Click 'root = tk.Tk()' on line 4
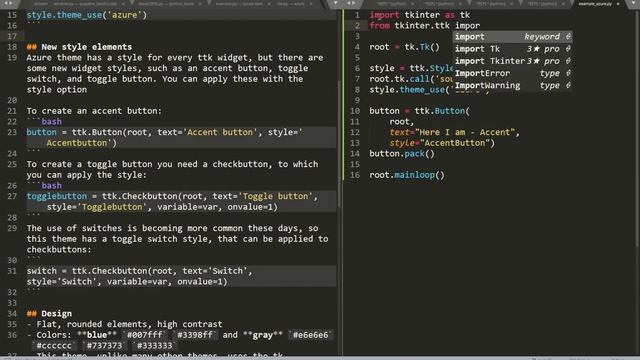640x360 pixels. pos(404,47)
